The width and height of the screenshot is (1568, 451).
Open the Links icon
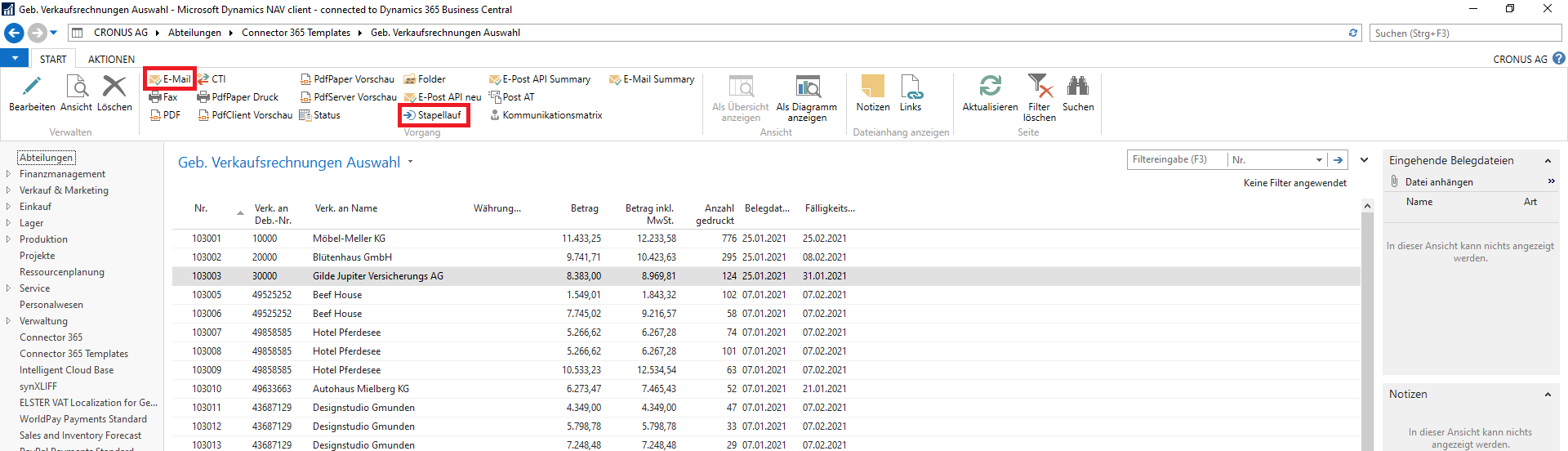point(911,87)
